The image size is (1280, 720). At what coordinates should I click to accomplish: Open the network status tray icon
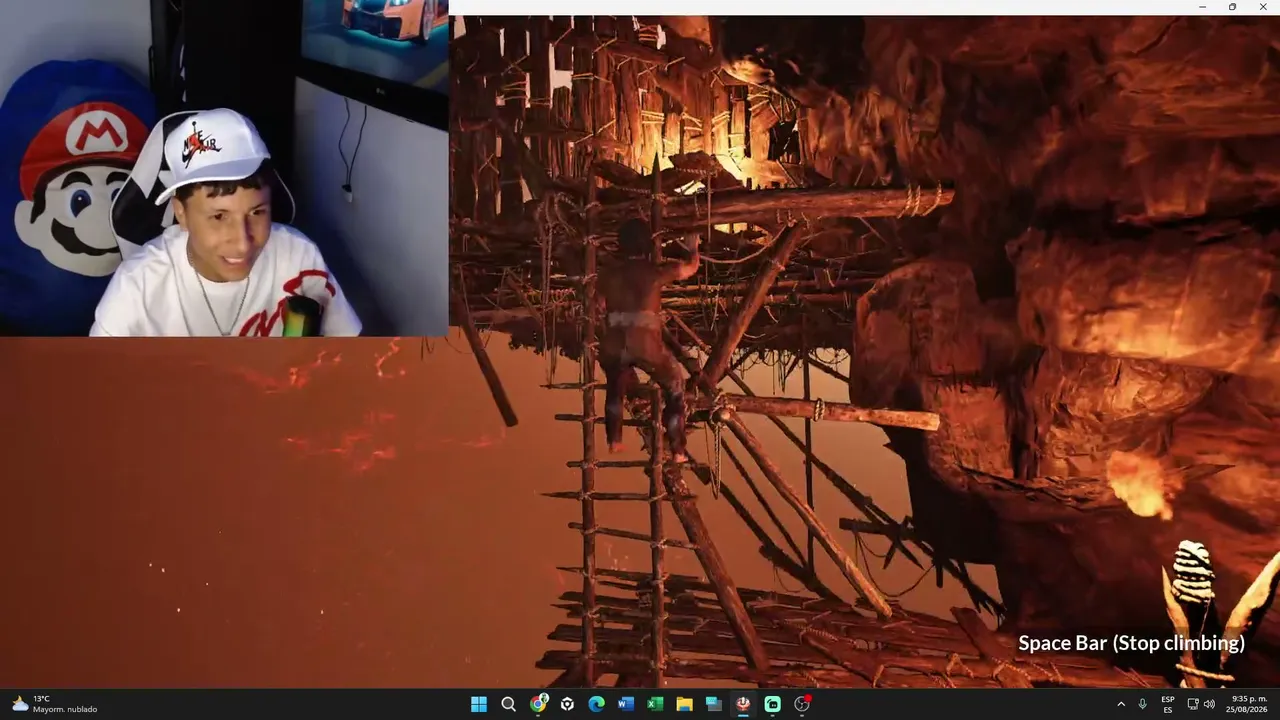point(1192,704)
